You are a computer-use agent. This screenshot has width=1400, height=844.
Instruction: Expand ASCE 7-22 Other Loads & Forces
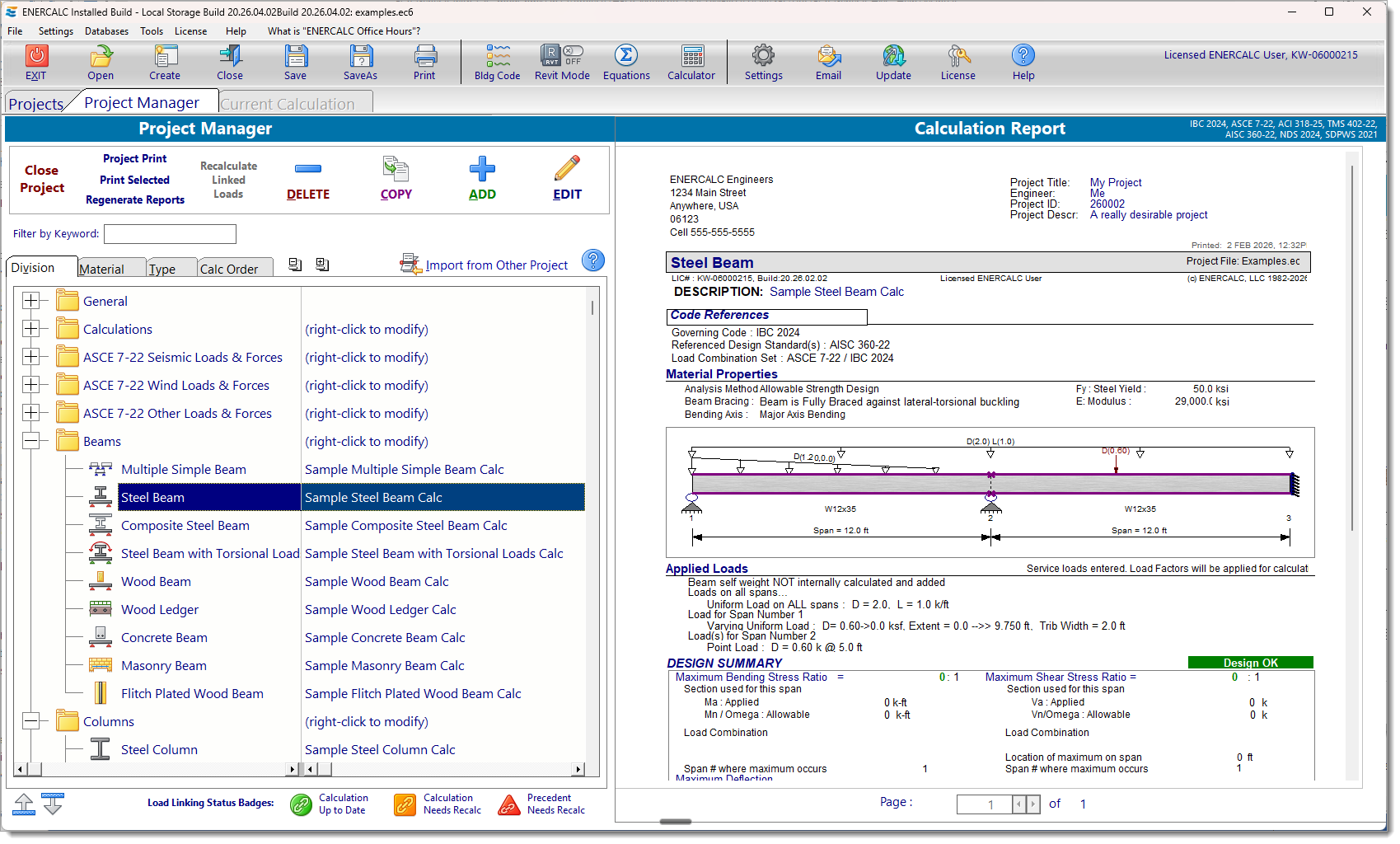point(30,413)
